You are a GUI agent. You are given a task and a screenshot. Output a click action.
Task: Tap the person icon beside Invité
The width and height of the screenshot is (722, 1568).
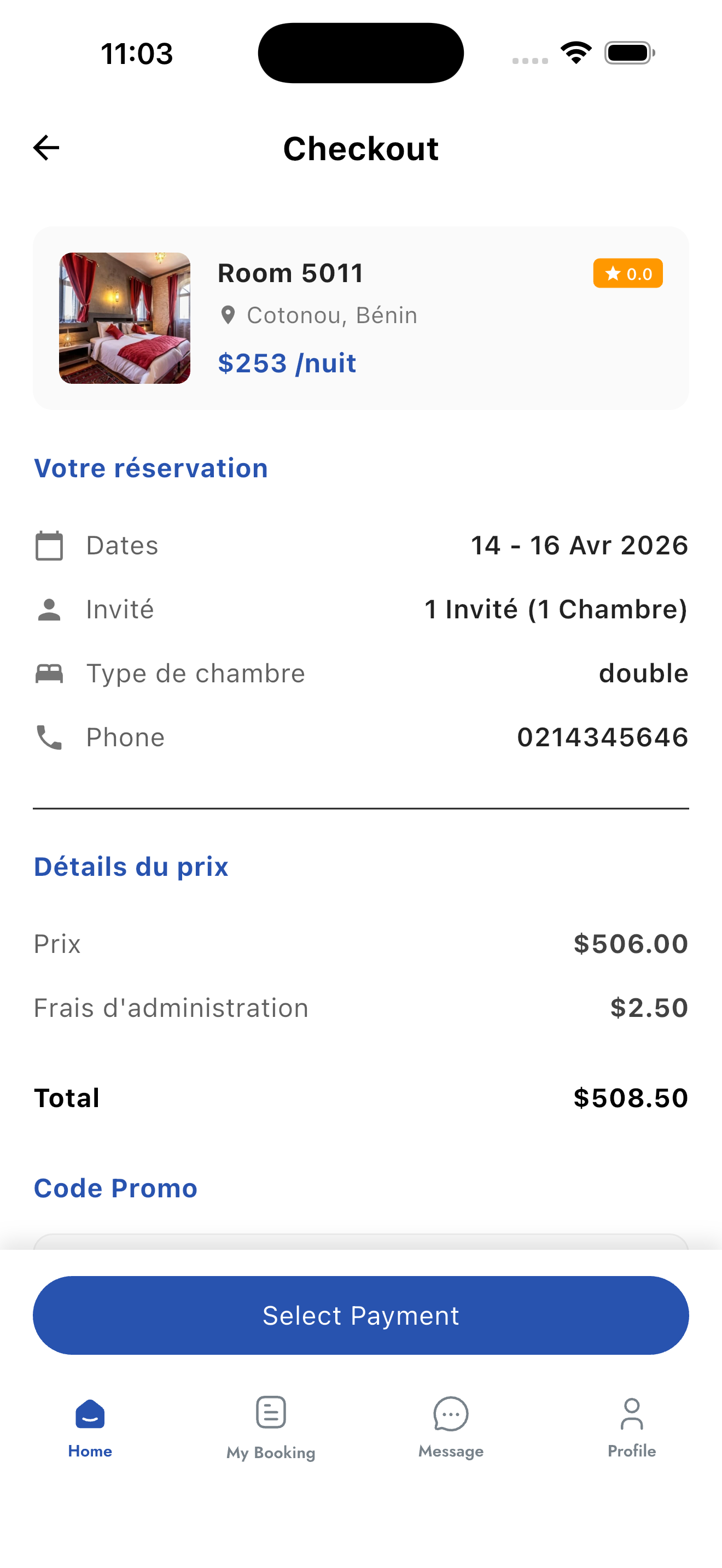[49, 609]
